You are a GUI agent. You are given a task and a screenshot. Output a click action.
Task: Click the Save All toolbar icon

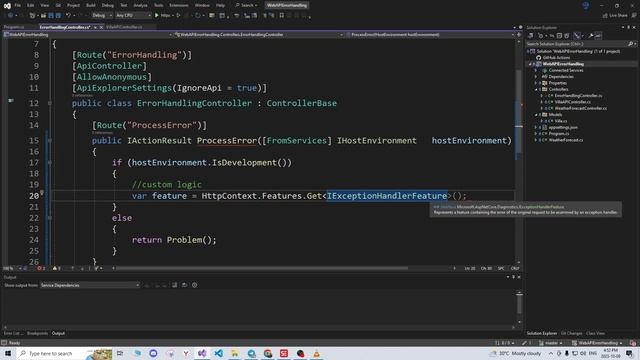[58, 16]
